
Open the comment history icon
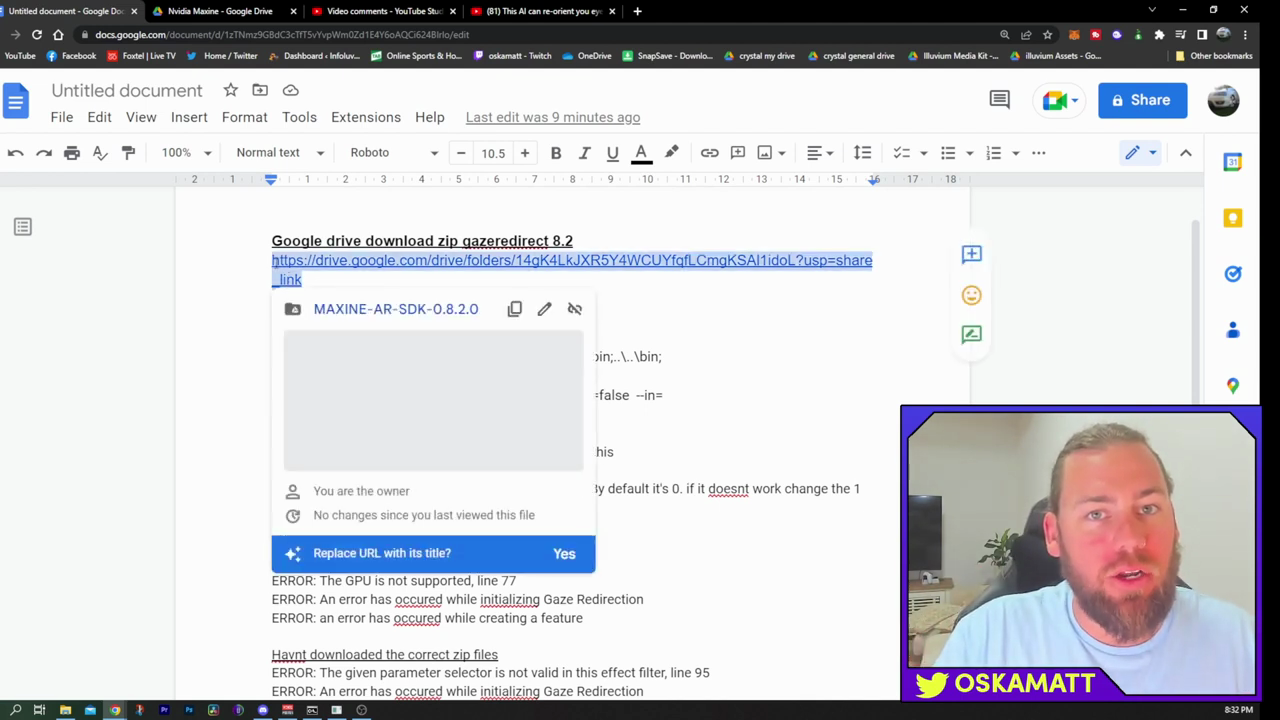pyautogui.click(x=999, y=99)
